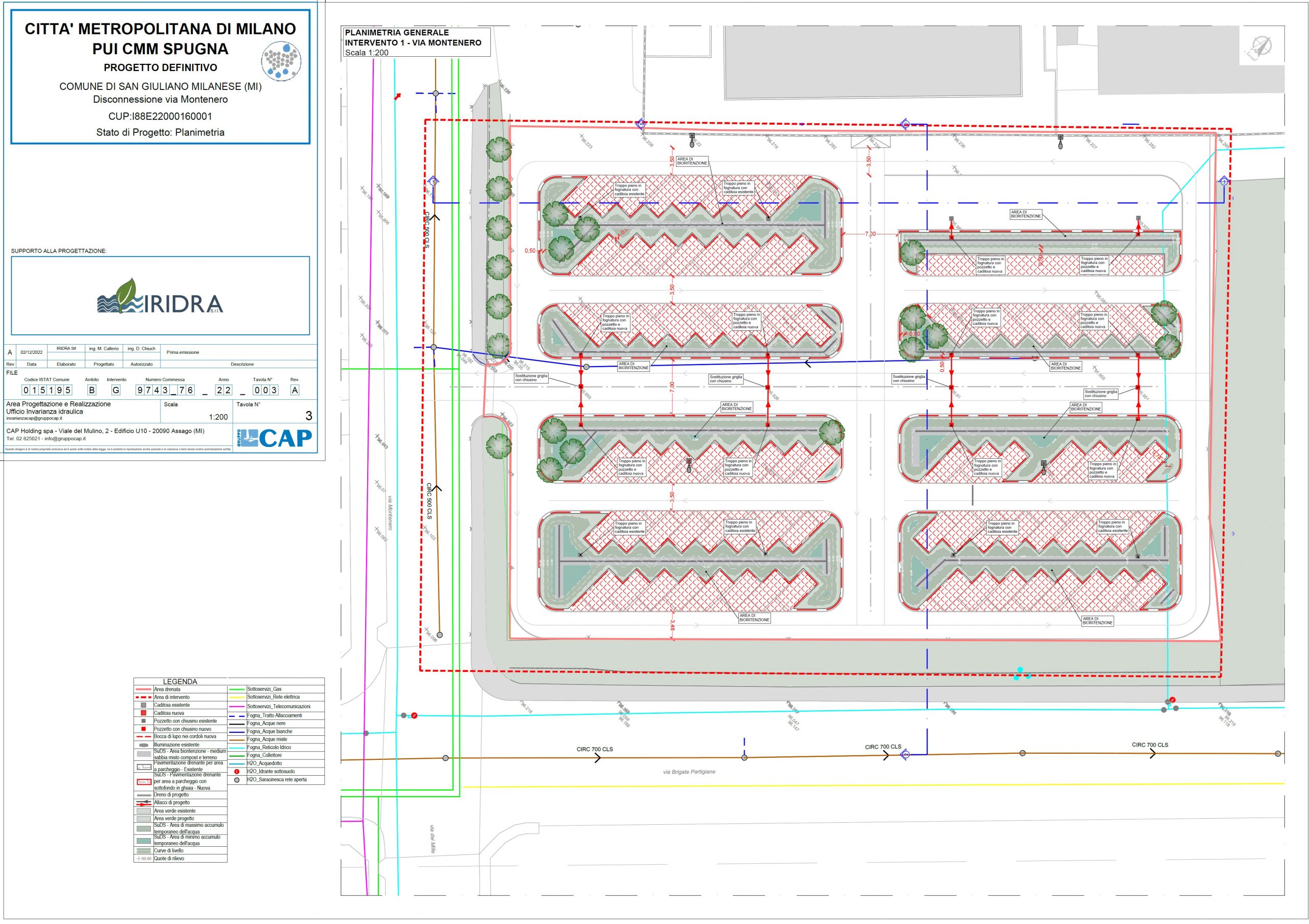The width and height of the screenshot is (1309, 924).
Task: Click the revision date 02/12/2022
Action: point(31,352)
